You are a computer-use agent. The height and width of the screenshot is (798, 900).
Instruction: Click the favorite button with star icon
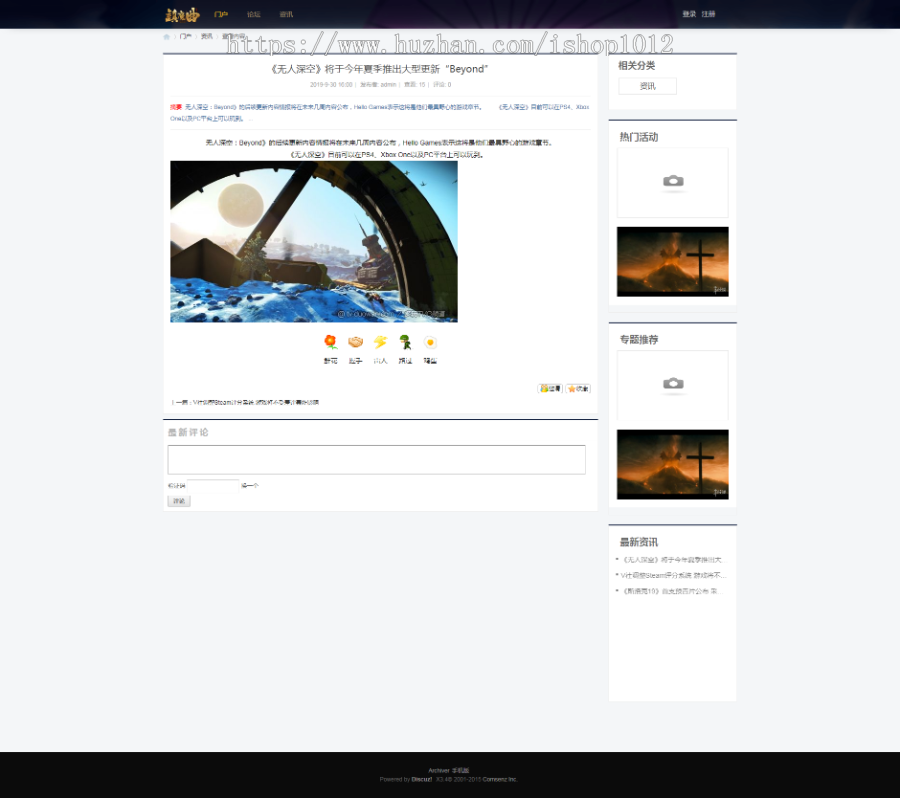pyautogui.click(x=578, y=389)
